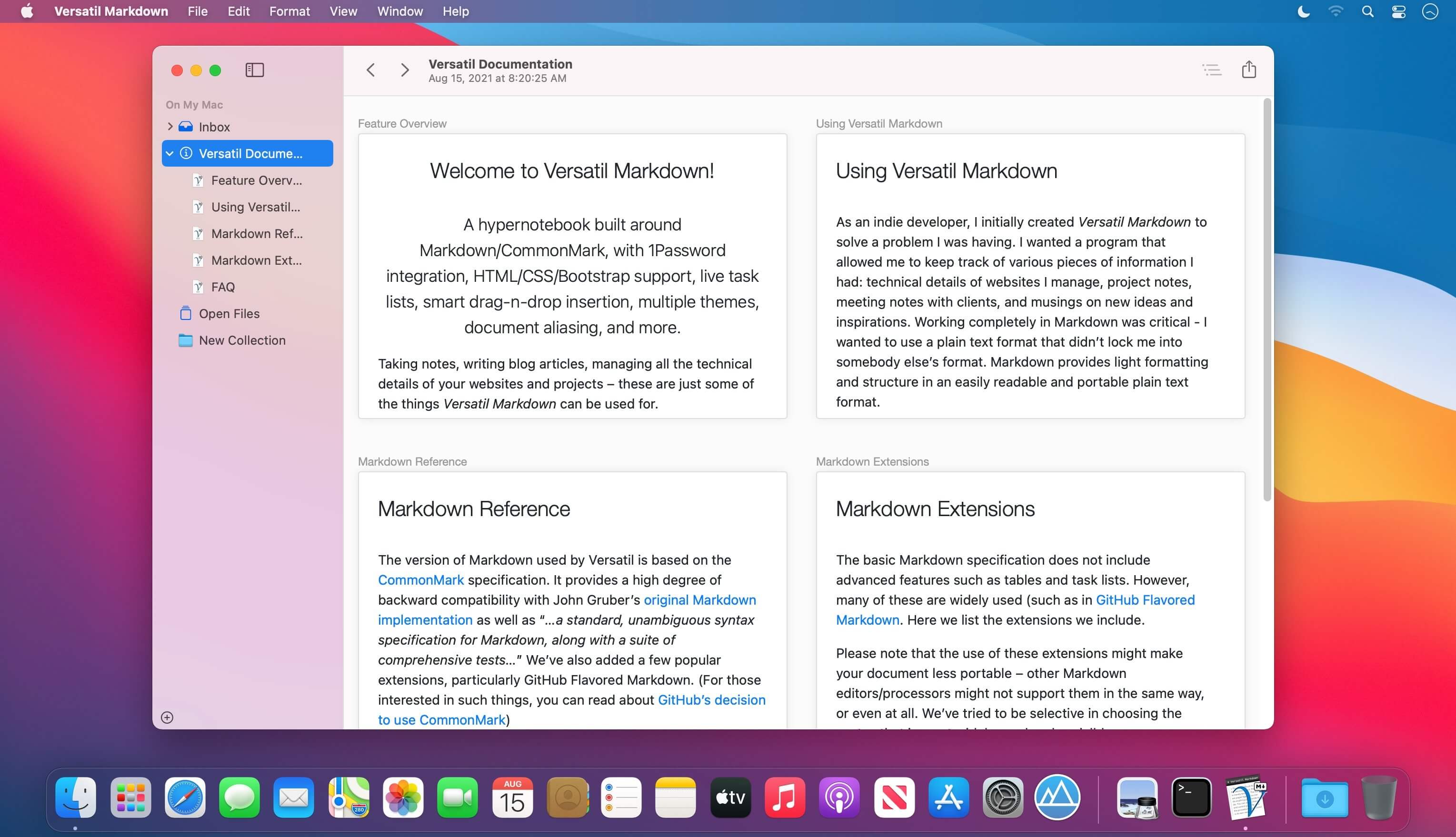Open System Preferences from the Dock
Screen dimensions: 1456x837
point(1003,797)
